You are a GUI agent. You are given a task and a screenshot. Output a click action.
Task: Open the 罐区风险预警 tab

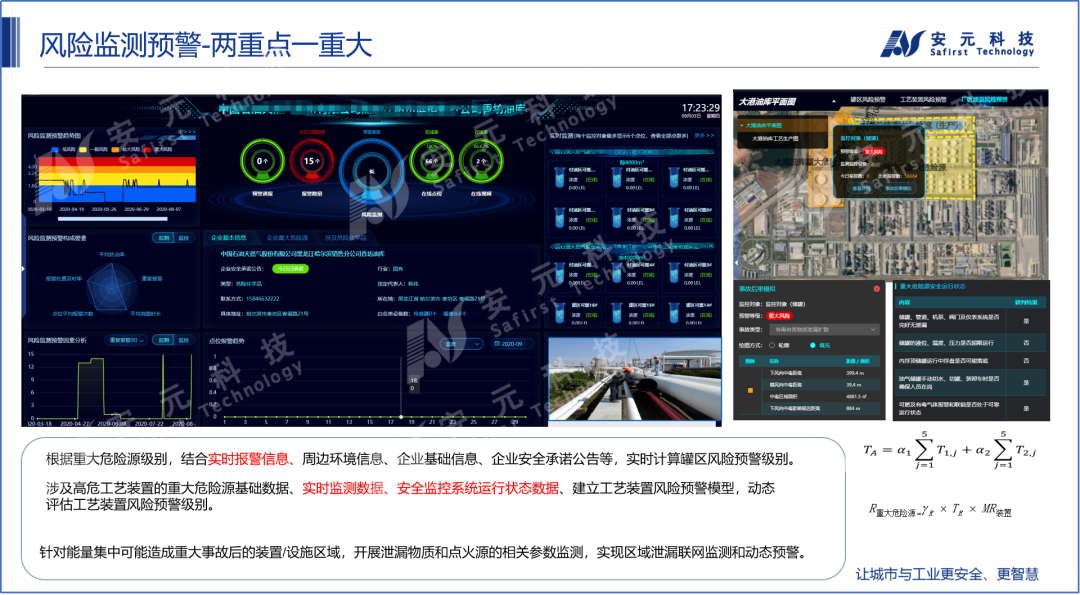point(869,100)
